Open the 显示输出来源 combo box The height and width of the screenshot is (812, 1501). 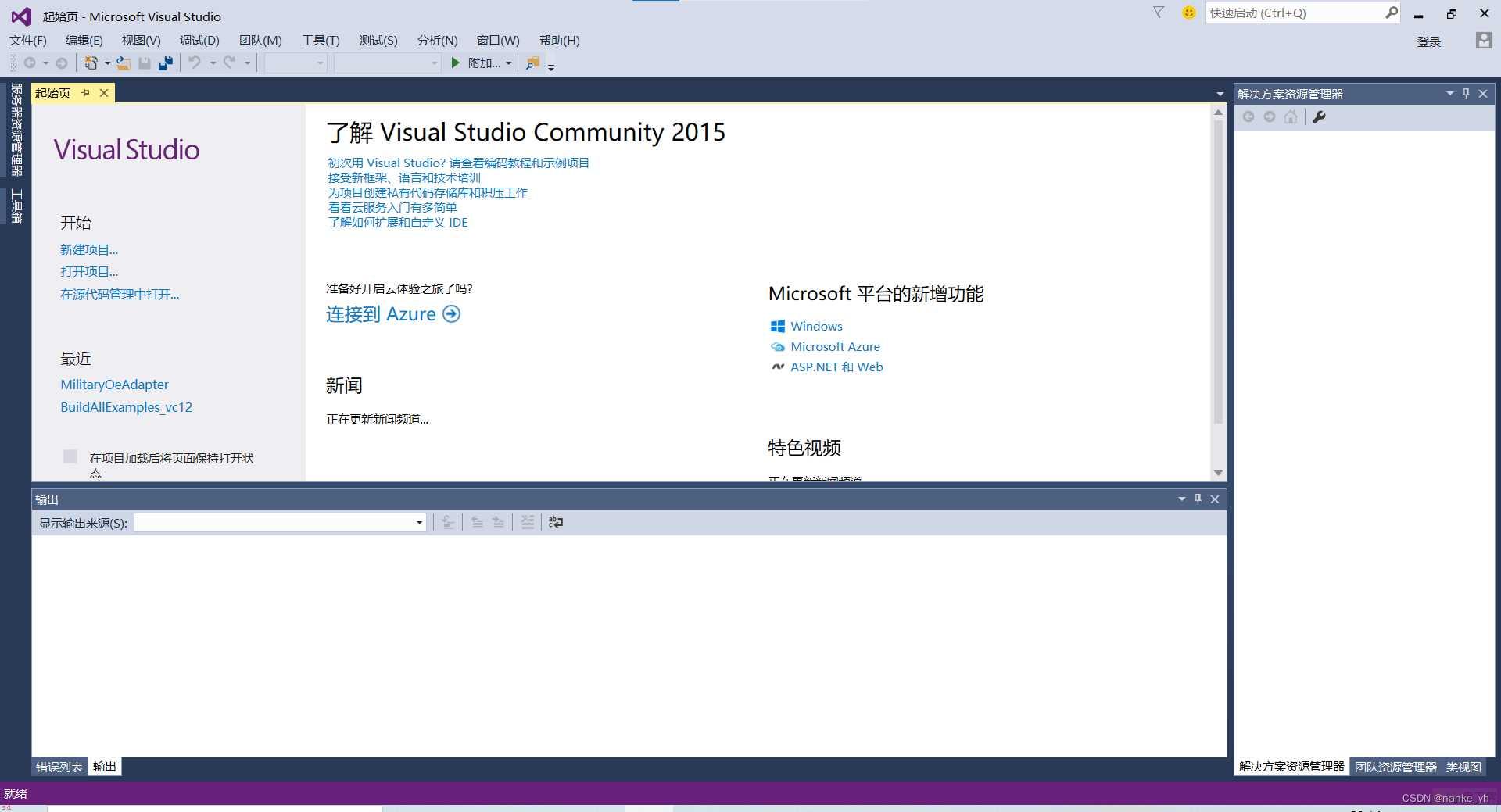tap(280, 522)
